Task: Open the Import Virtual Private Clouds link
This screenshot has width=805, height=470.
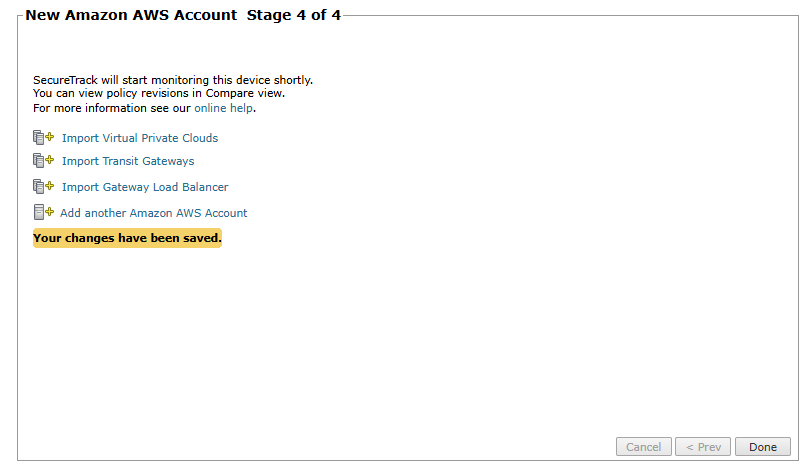Action: click(x=139, y=138)
